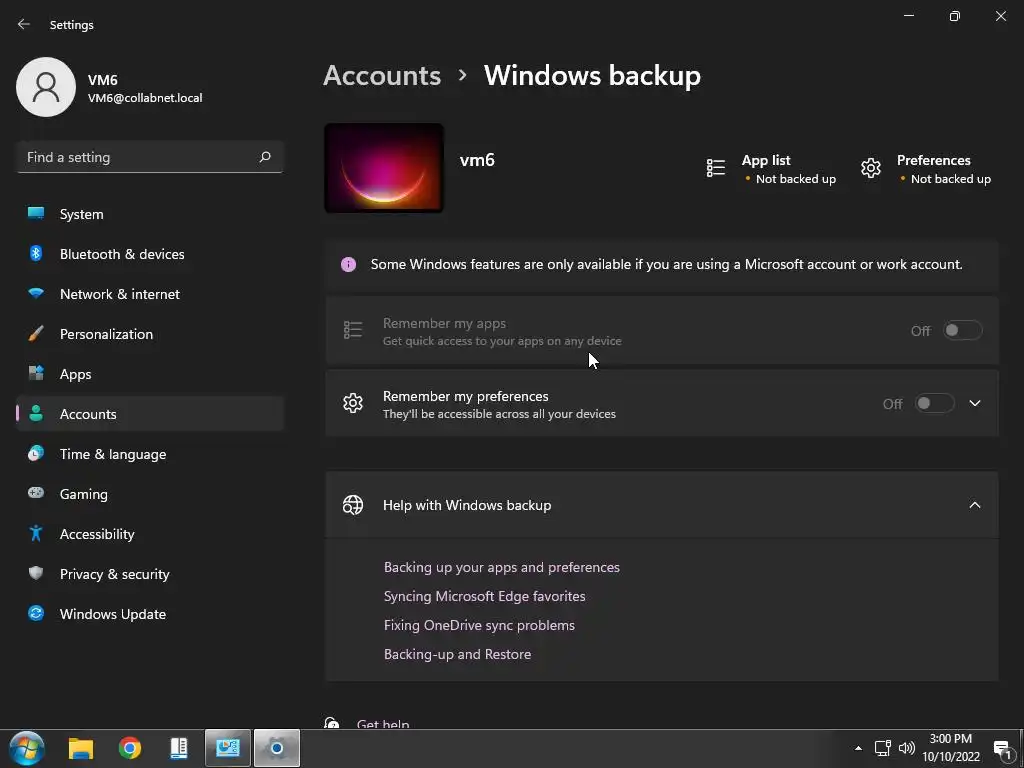
Task: Click the Privacy & security shield icon
Action: [36, 573]
